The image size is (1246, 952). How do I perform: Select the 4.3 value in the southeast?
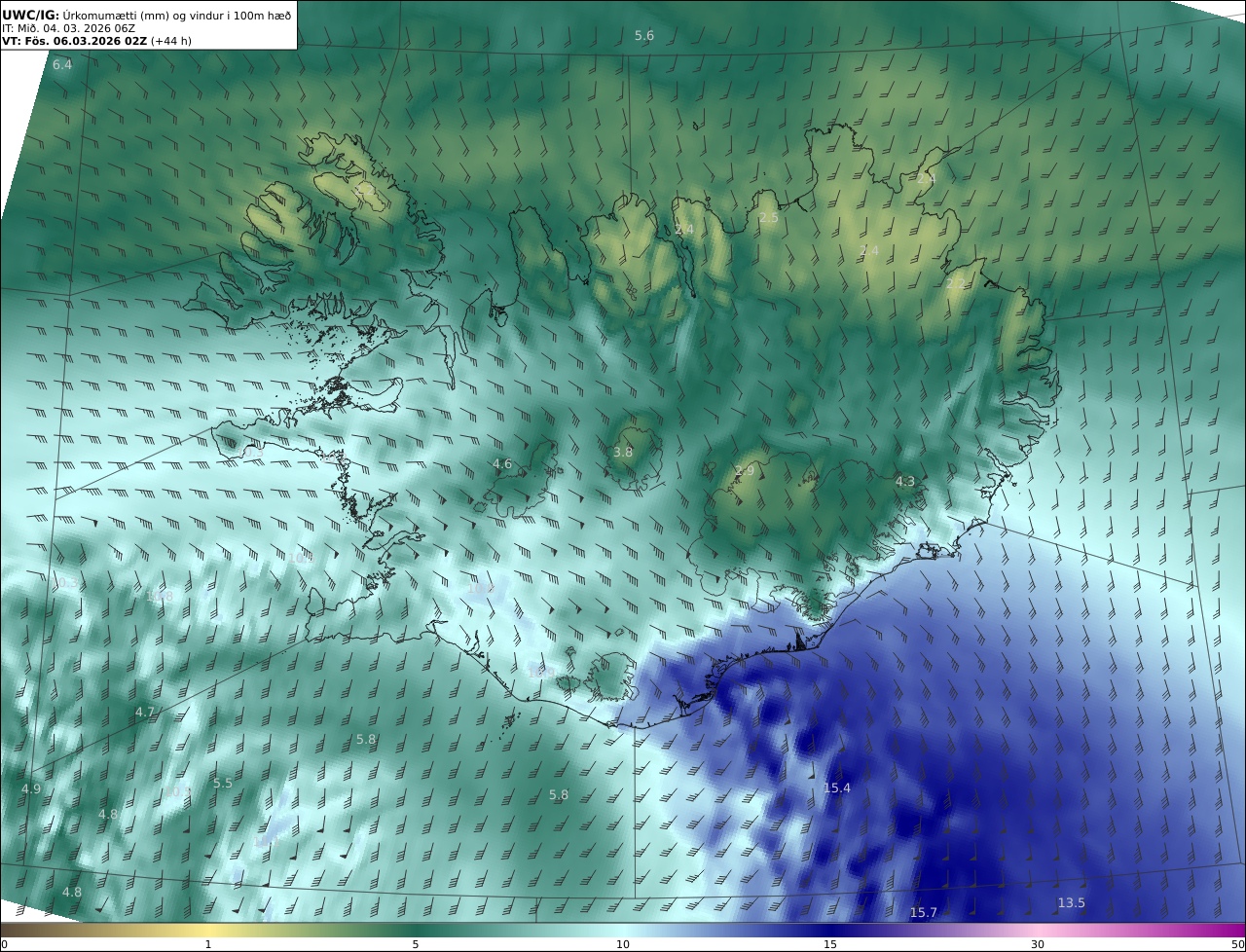click(x=905, y=481)
